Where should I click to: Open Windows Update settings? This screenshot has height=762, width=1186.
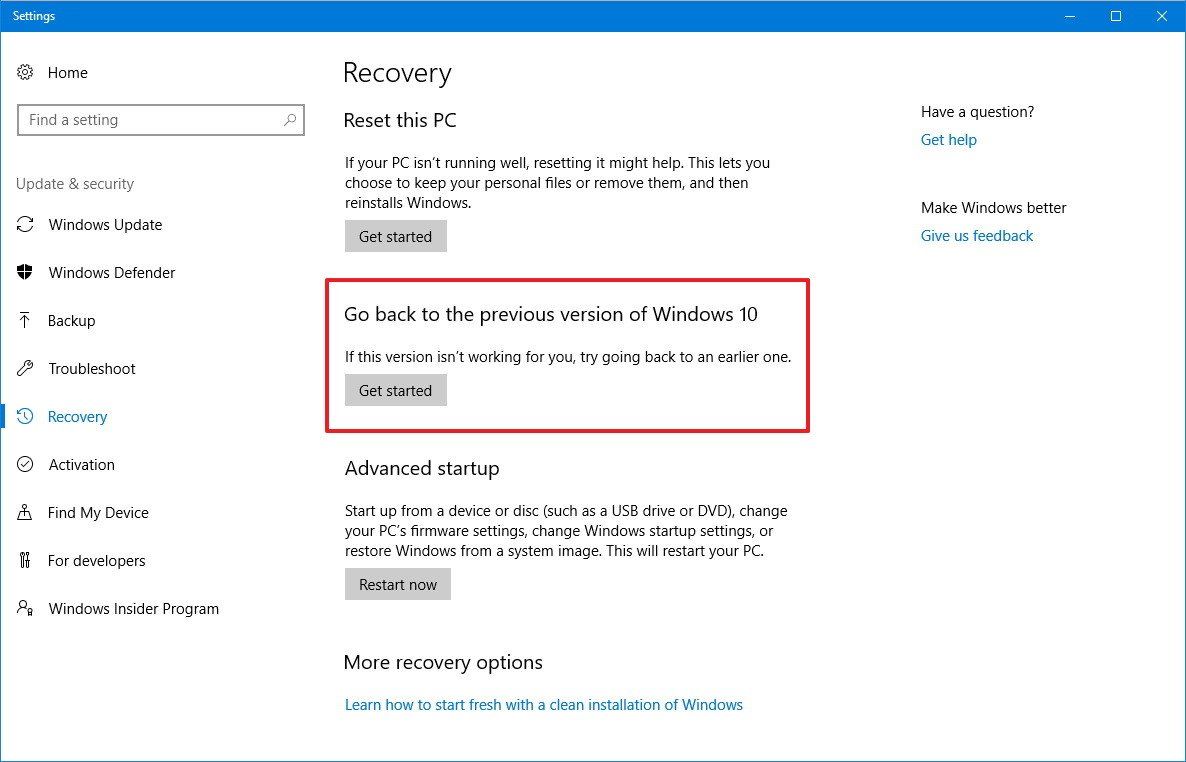[105, 225]
